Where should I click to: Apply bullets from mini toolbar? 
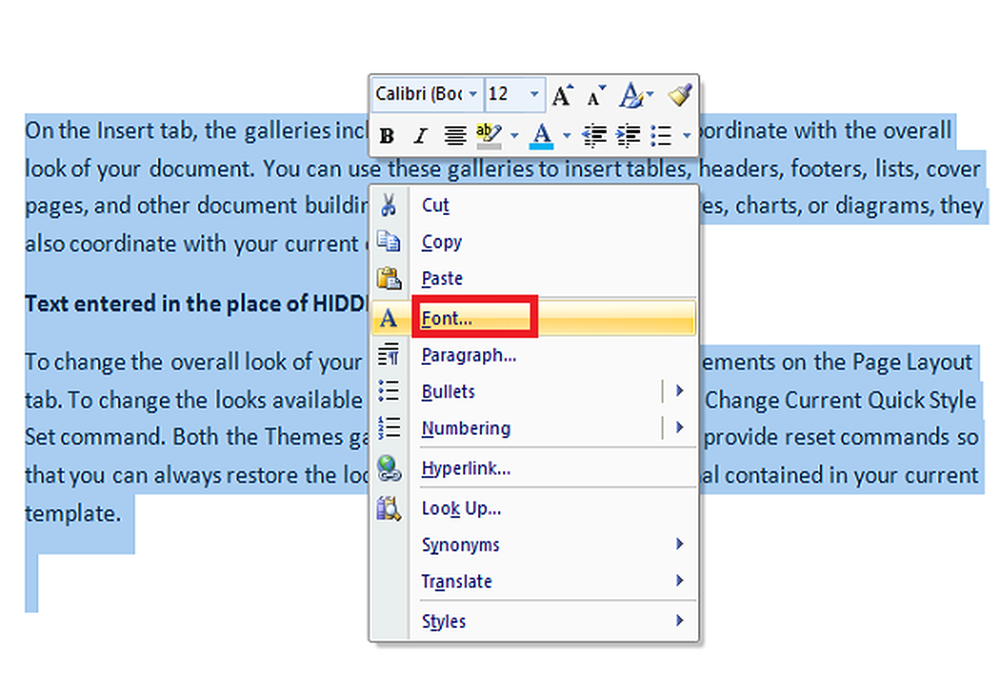[661, 135]
